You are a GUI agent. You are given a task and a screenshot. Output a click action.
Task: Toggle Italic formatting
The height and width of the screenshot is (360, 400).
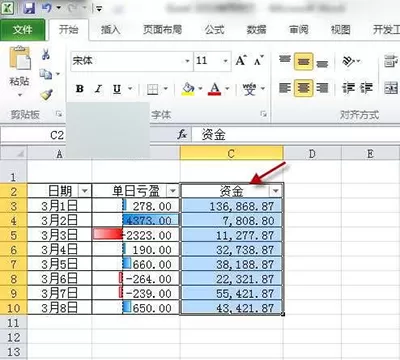(98, 89)
